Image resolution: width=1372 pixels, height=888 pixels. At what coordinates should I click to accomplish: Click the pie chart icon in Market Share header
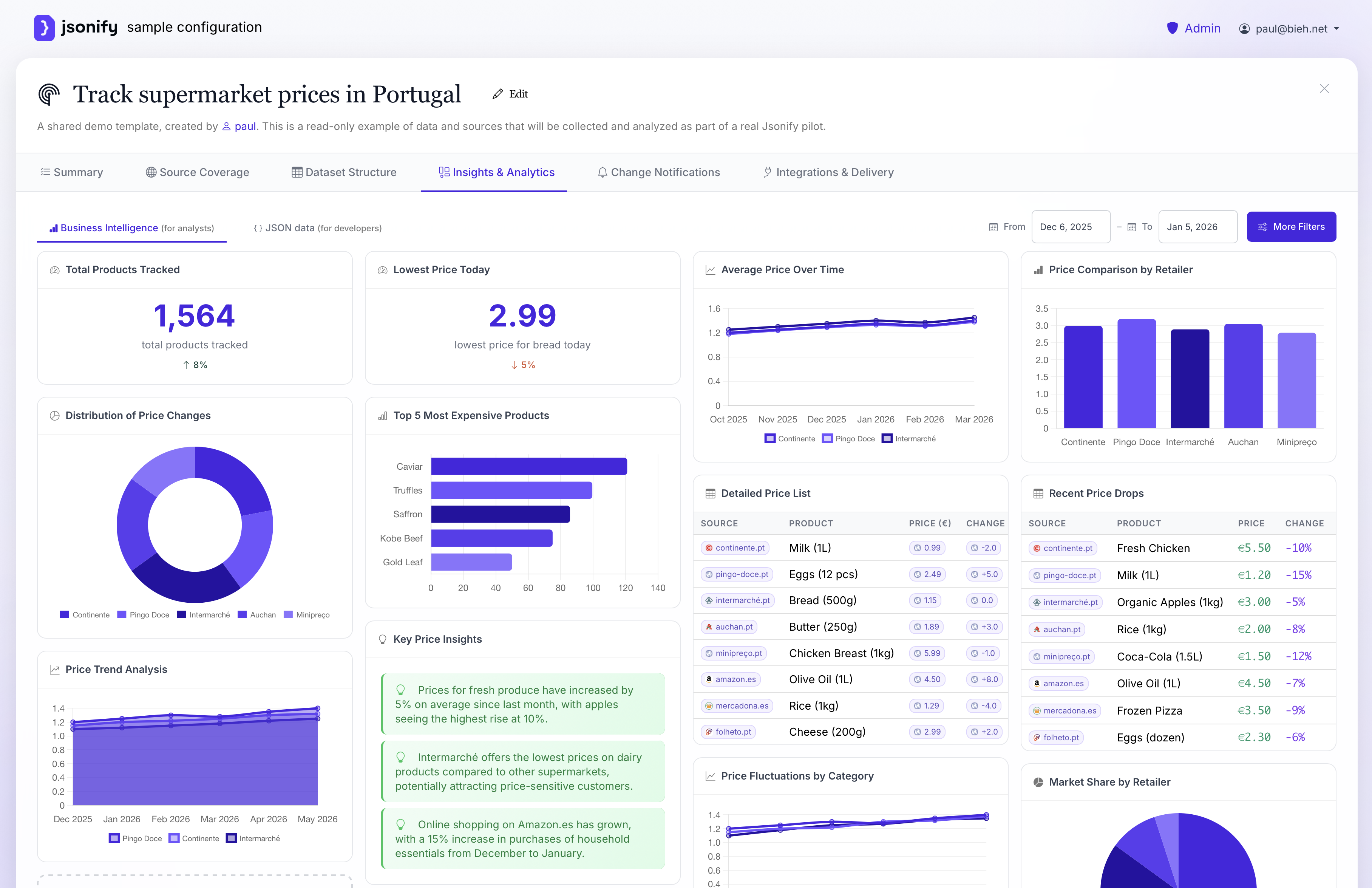(x=1038, y=782)
